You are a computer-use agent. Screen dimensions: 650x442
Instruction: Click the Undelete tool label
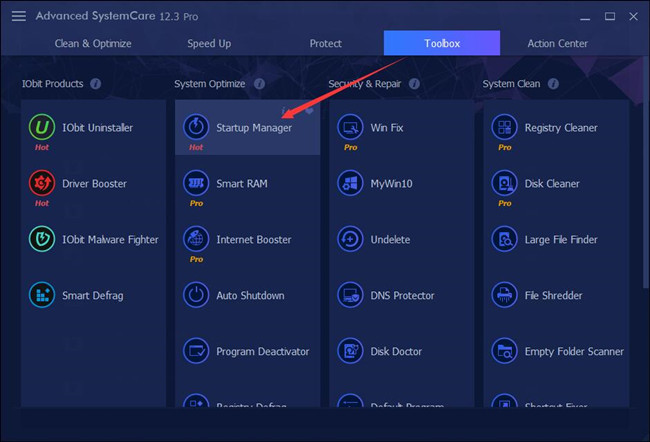click(x=390, y=240)
